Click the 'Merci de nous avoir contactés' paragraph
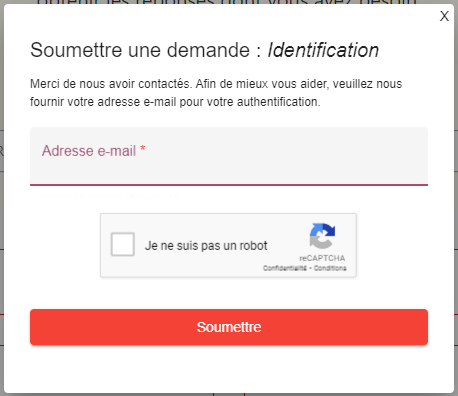The width and height of the screenshot is (458, 396). pos(216,93)
